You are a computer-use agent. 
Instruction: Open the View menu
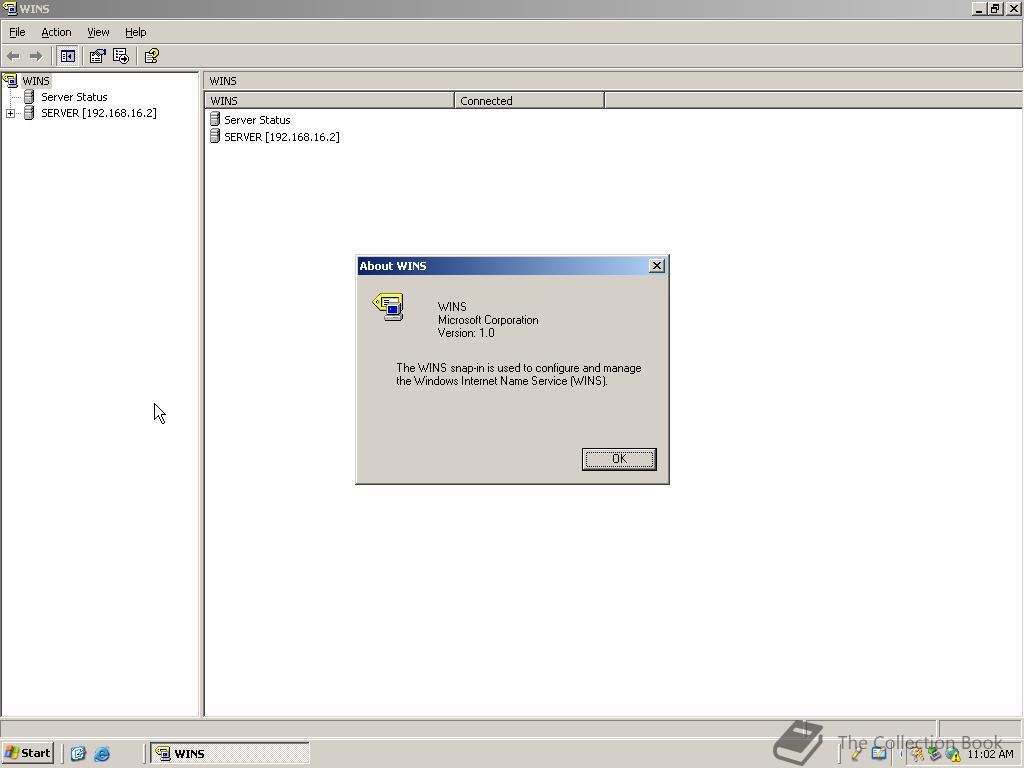[x=98, y=32]
